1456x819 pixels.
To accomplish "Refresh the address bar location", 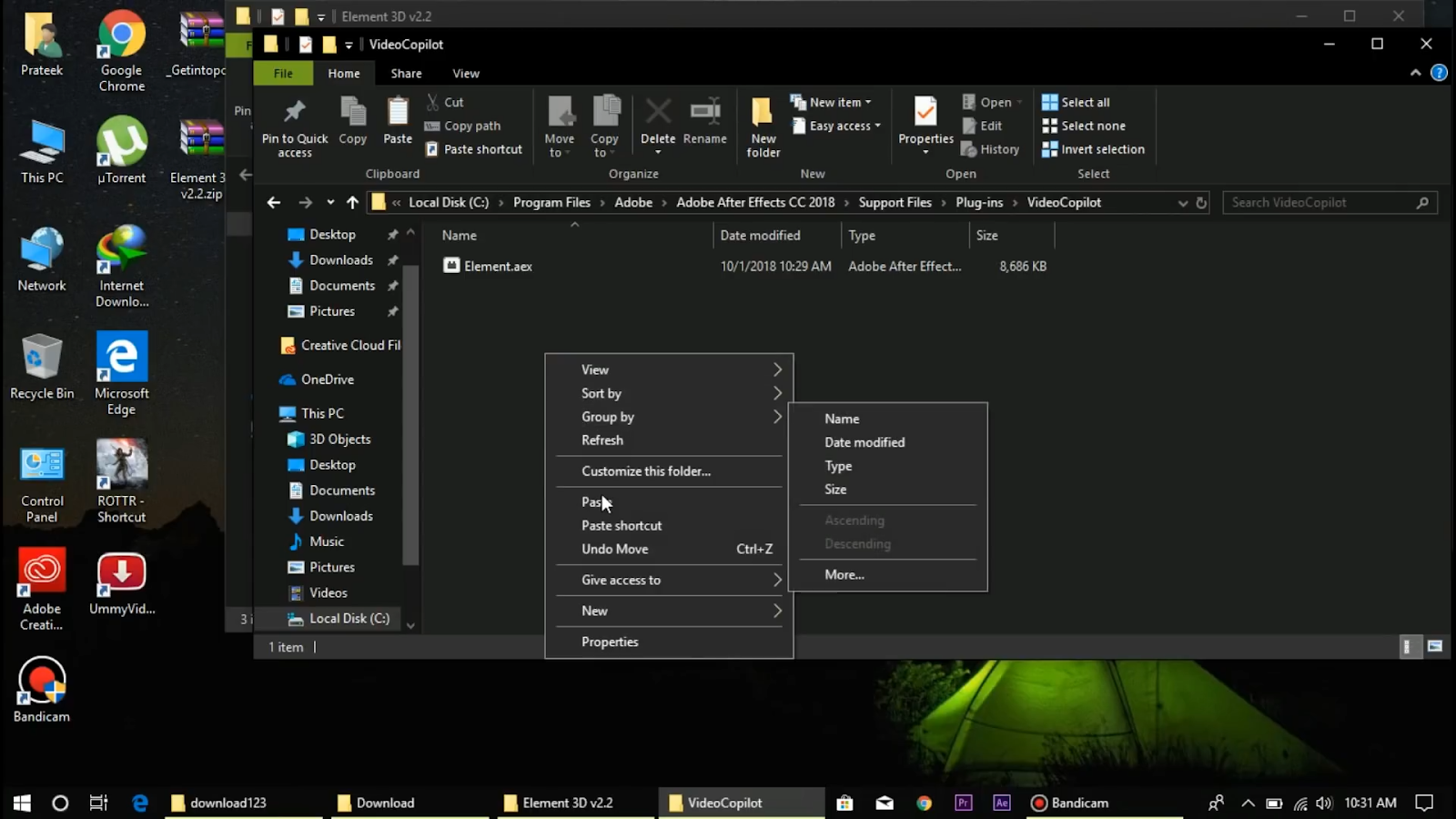I will pos(1201,202).
